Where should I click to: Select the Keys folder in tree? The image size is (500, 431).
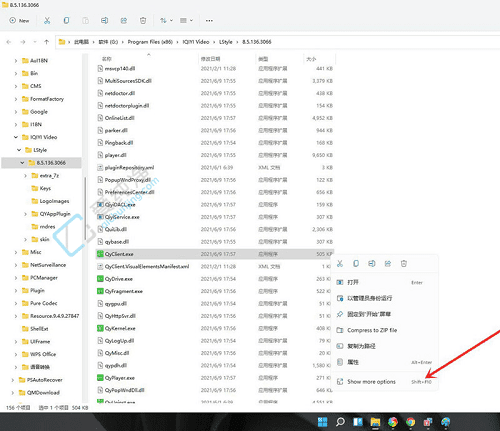click(x=41, y=188)
